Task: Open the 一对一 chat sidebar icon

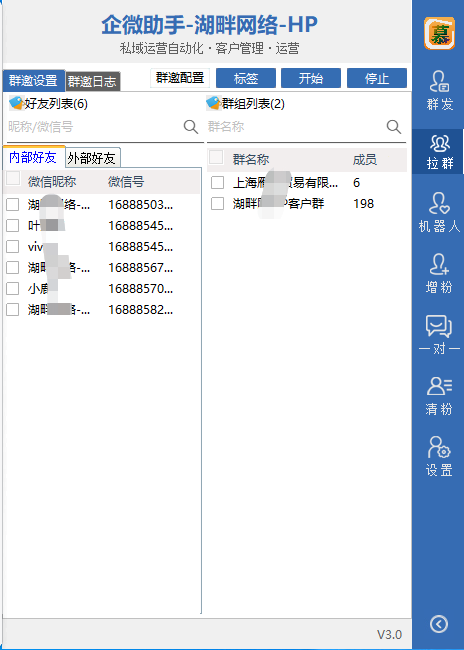Action: click(x=439, y=334)
